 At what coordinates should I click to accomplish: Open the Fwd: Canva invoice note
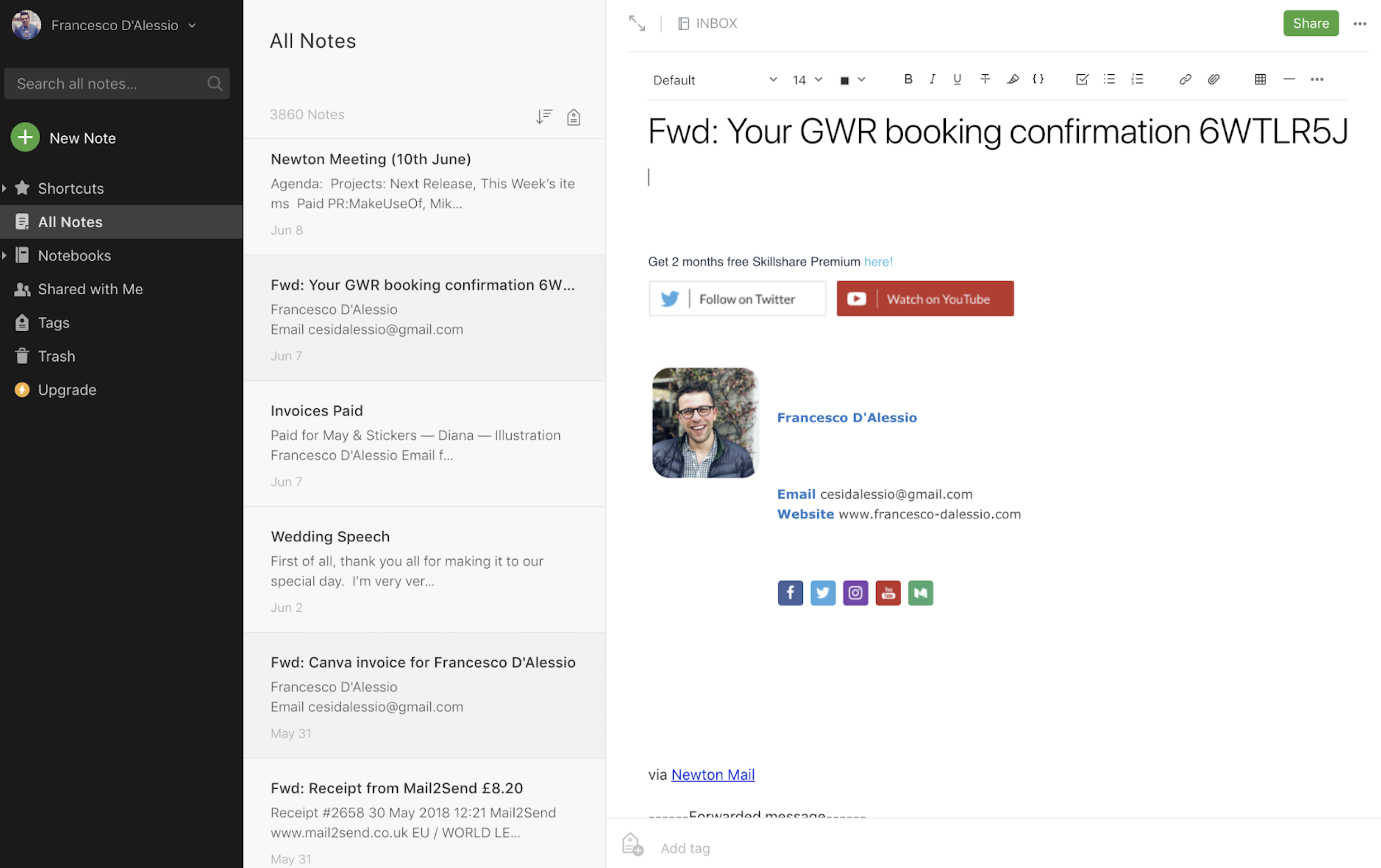(x=424, y=695)
